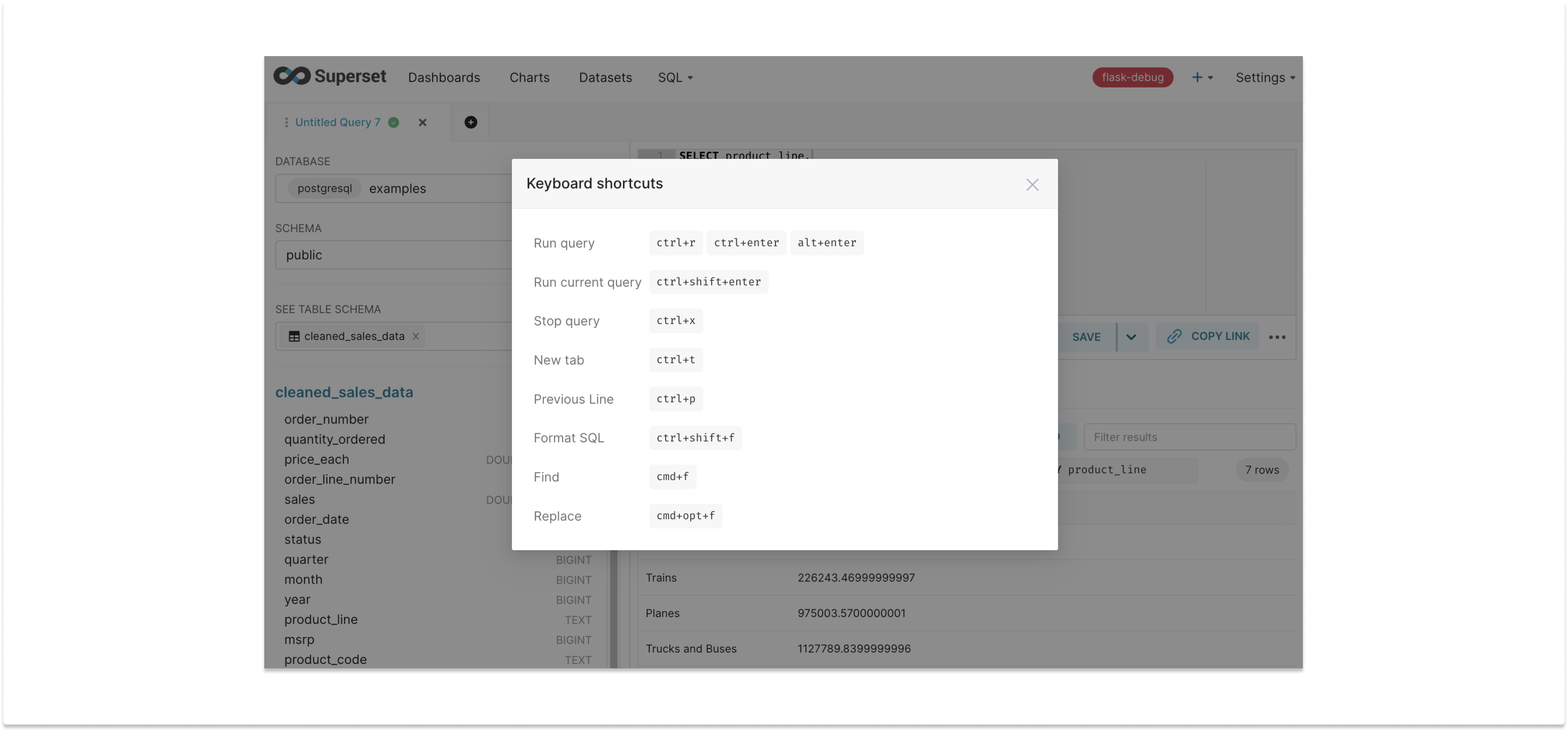Add a new query tab
The image size is (1568, 731).
pos(470,122)
